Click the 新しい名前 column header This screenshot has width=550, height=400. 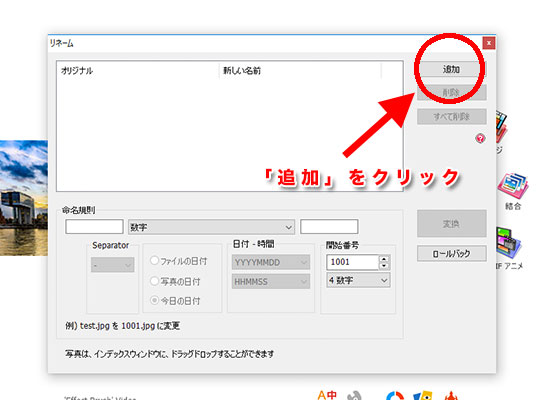pyautogui.click(x=300, y=71)
